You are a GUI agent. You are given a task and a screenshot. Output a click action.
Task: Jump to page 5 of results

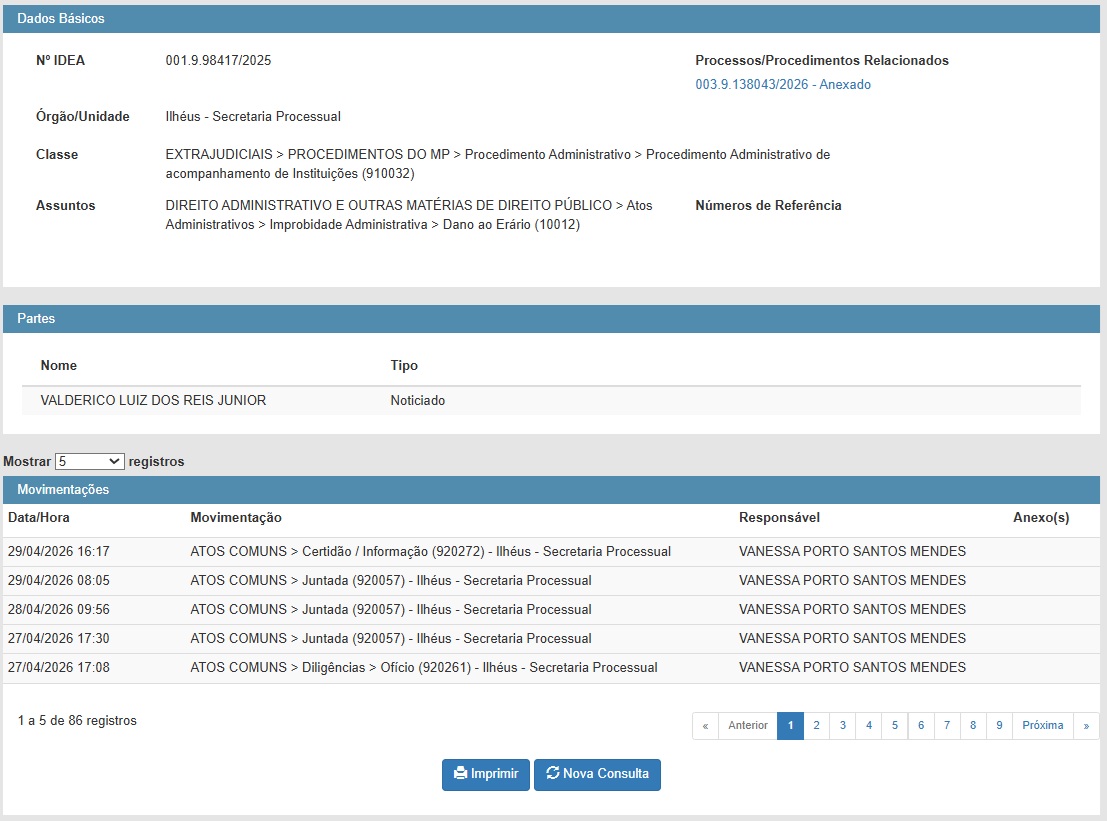[x=894, y=726]
